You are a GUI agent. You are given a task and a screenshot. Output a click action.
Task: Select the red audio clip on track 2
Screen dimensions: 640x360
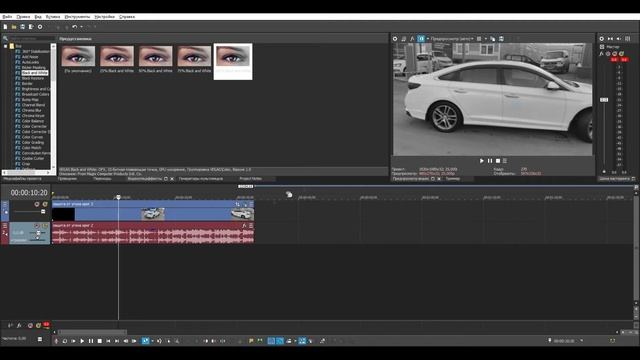pos(153,233)
